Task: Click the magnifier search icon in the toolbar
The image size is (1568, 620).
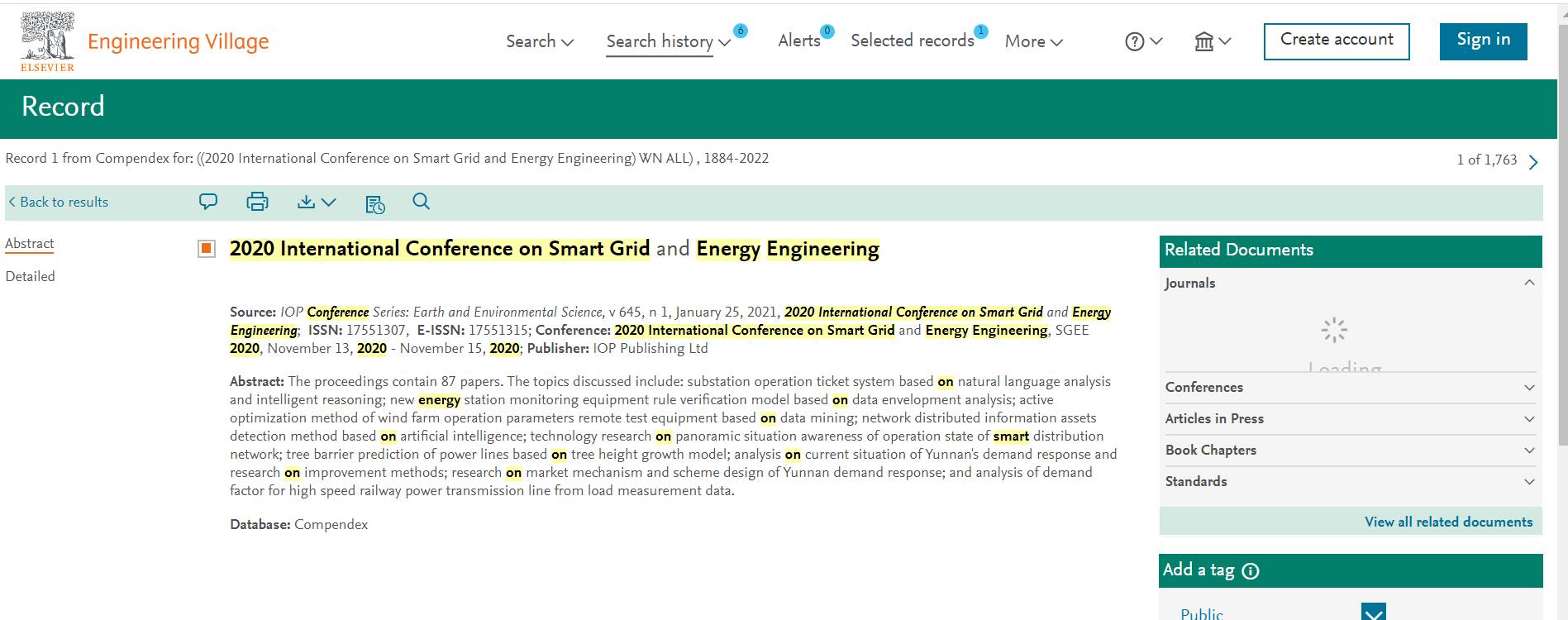Action: pyautogui.click(x=421, y=201)
